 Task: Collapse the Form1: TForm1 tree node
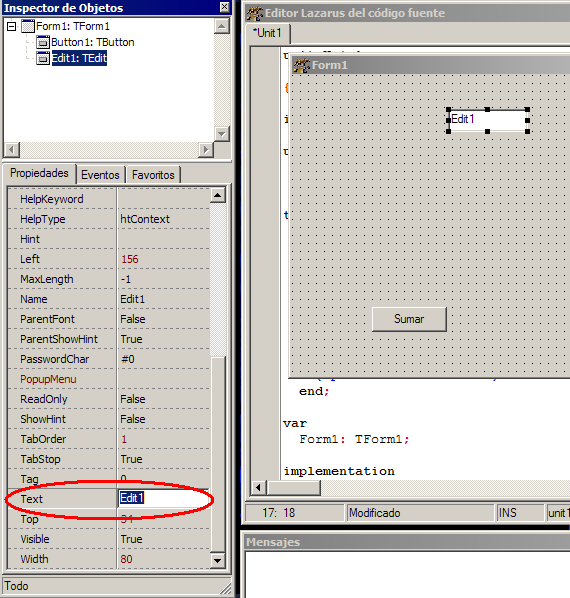(12, 27)
